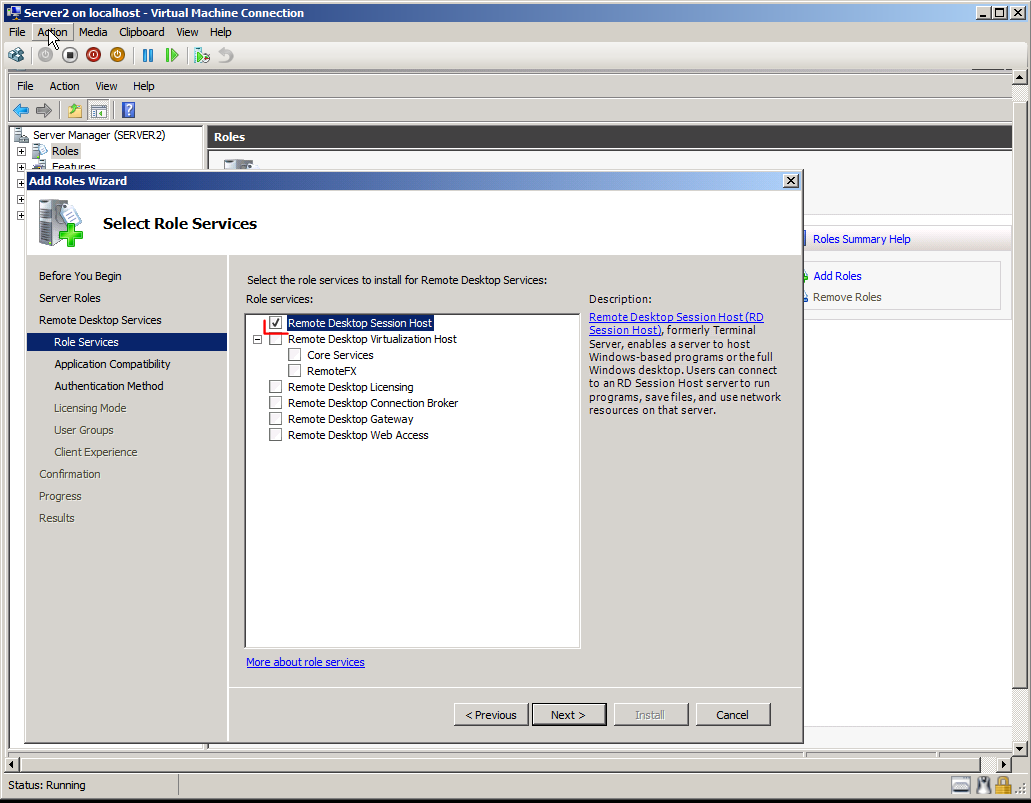This screenshot has width=1031, height=803.
Task: Click the Remove Roles link
Action: 847,297
